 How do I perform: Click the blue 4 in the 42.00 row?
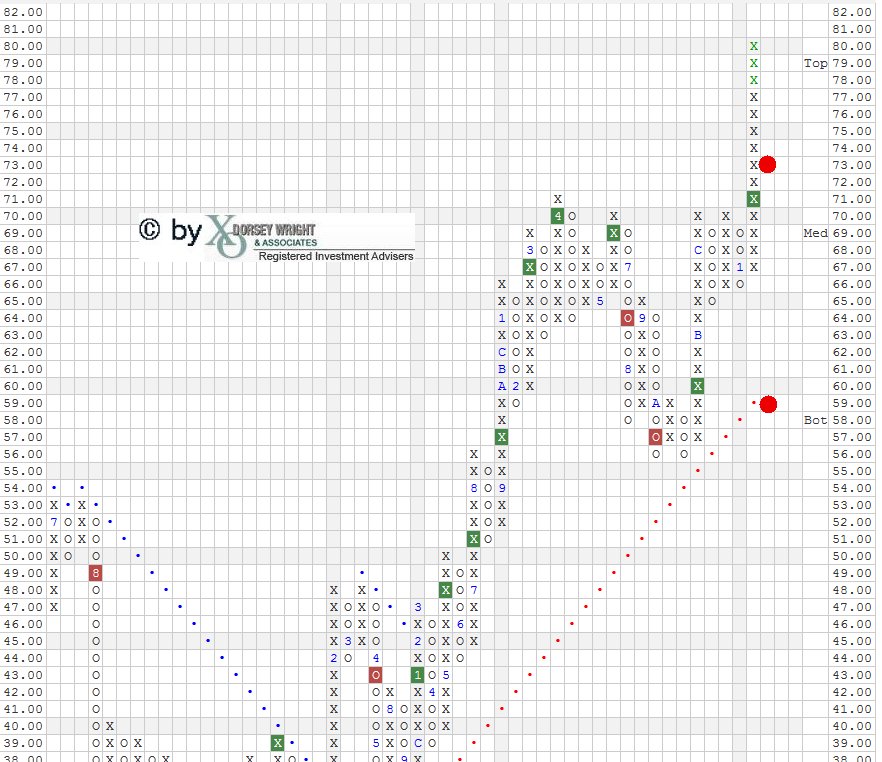coord(431,692)
